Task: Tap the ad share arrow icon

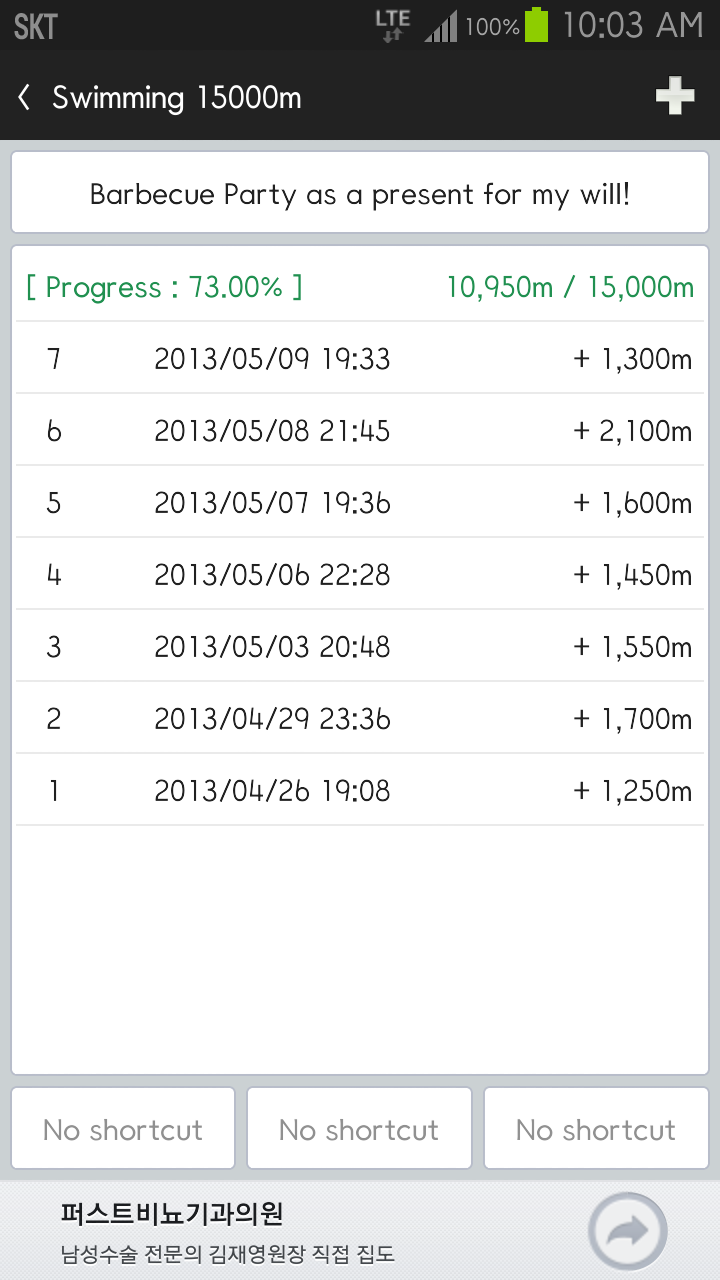Action: pyautogui.click(x=627, y=1231)
